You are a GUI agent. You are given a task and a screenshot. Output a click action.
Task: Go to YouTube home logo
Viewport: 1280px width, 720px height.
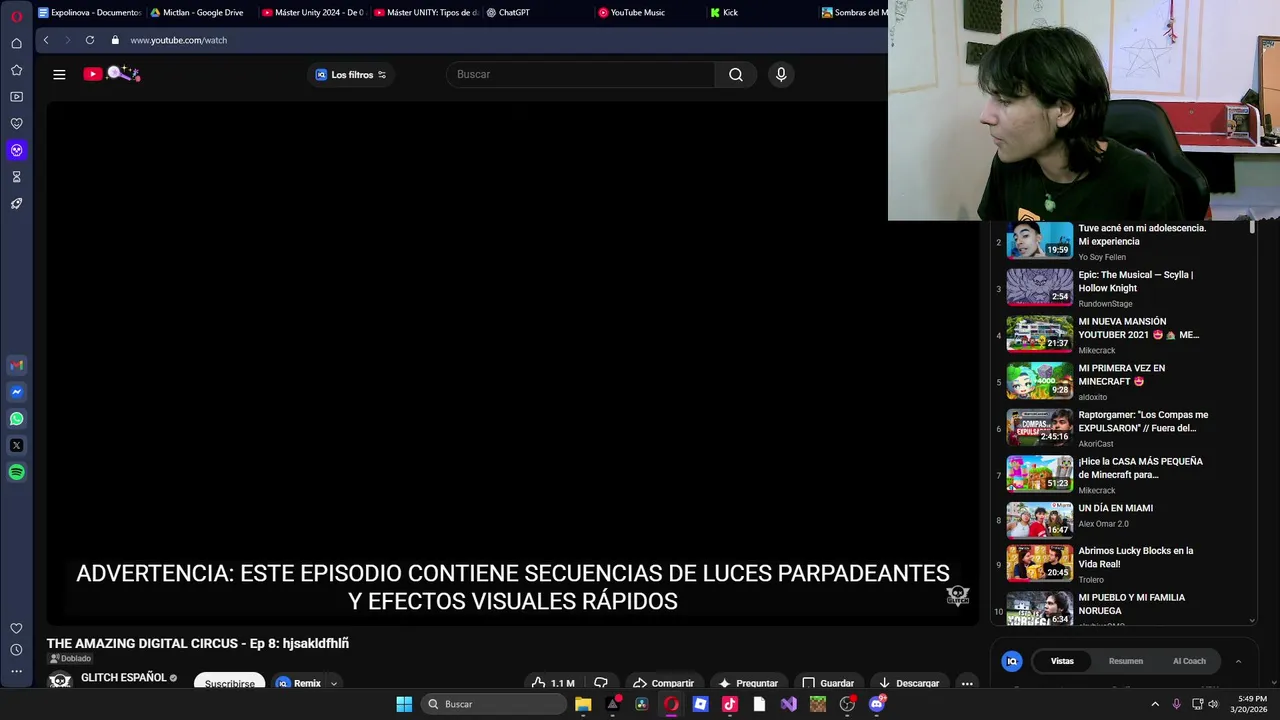[111, 73]
